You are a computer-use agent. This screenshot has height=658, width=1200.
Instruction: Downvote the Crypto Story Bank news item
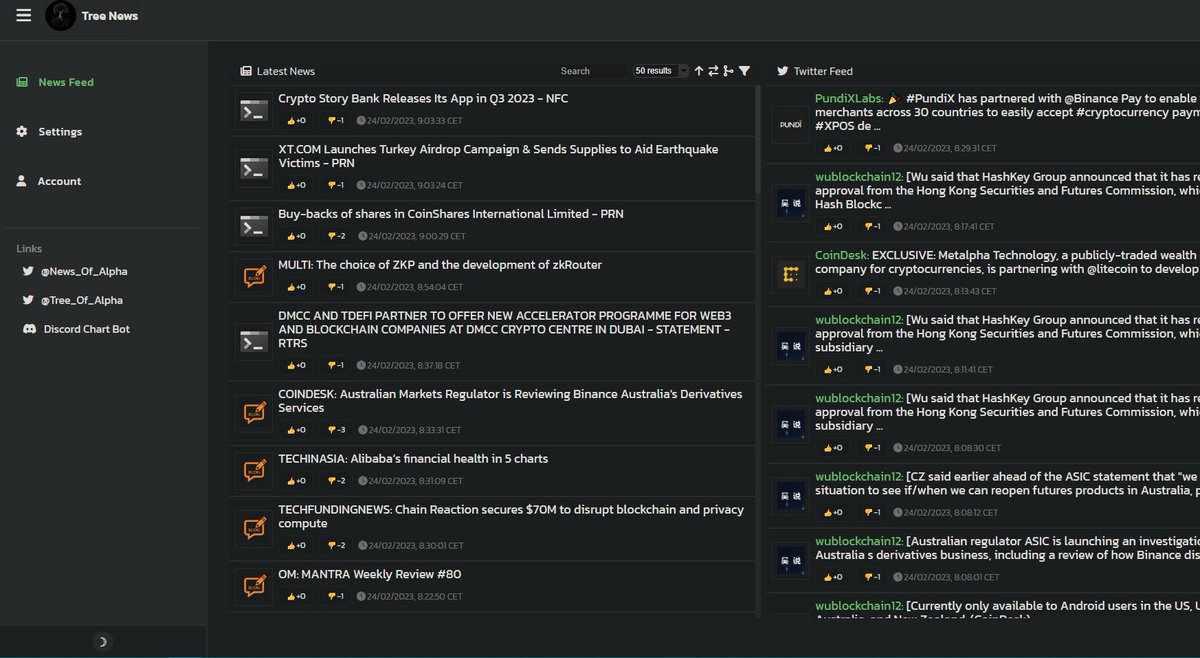tap(336, 120)
